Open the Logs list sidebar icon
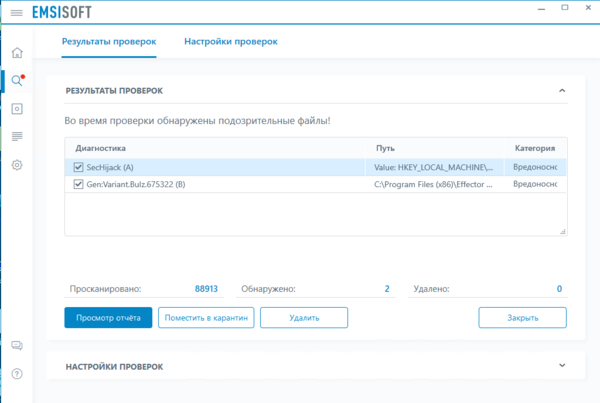Image resolution: width=600 pixels, height=403 pixels. tap(17, 136)
